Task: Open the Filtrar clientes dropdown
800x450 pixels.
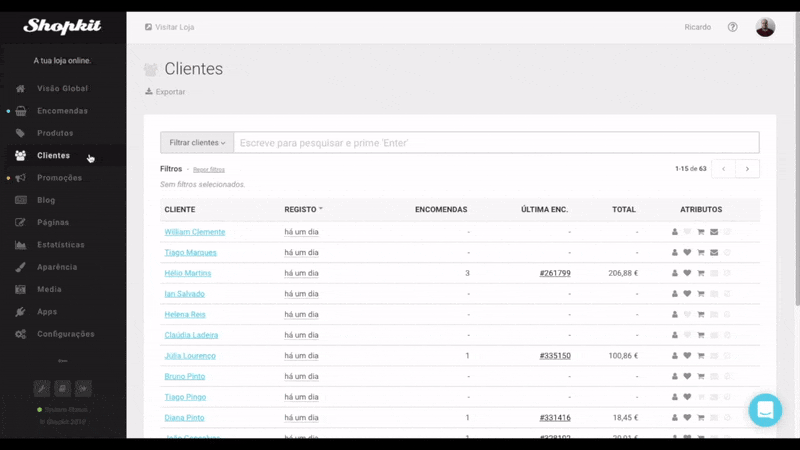Action: click(x=197, y=143)
